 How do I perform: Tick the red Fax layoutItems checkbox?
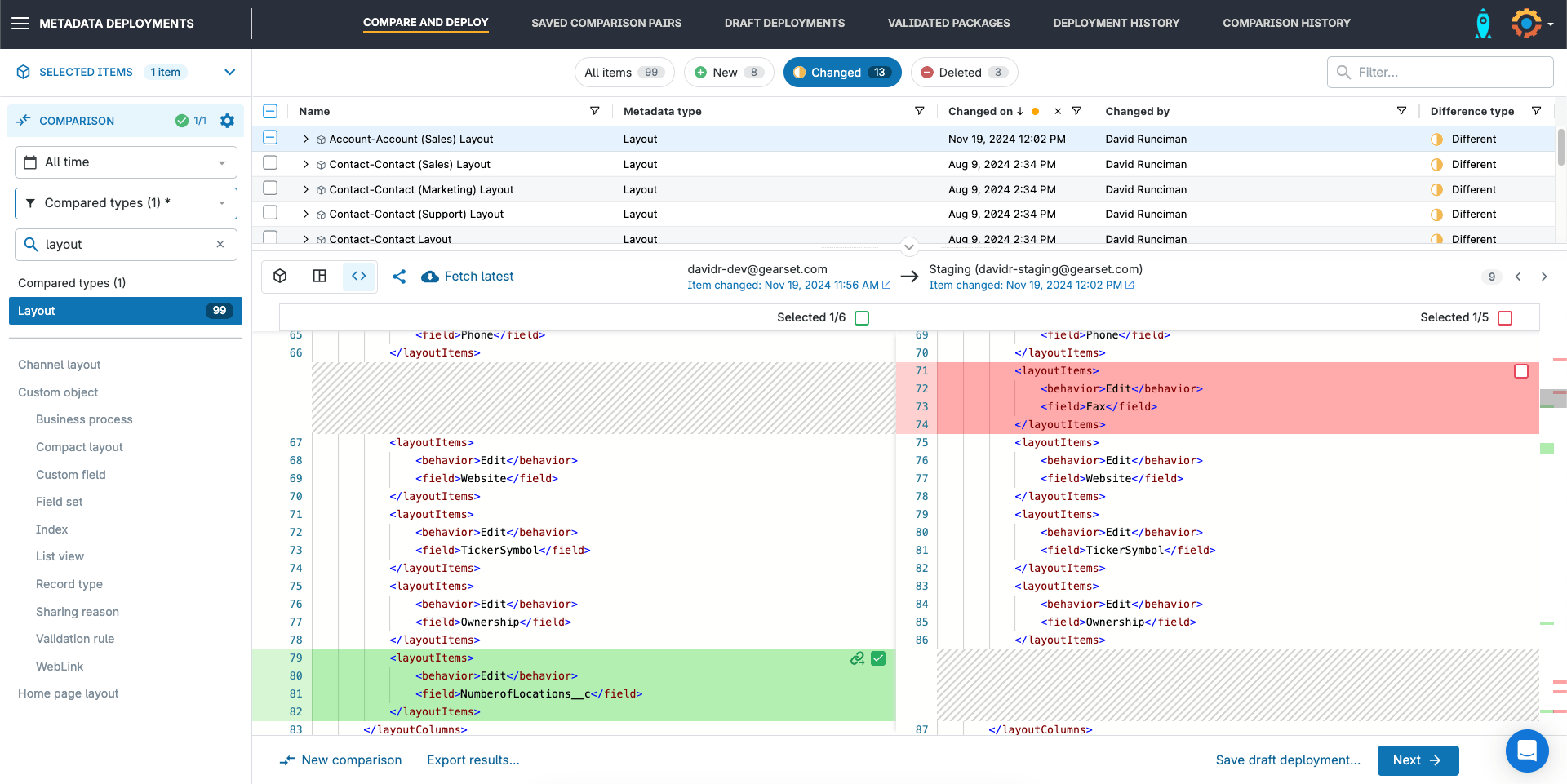pyautogui.click(x=1521, y=371)
